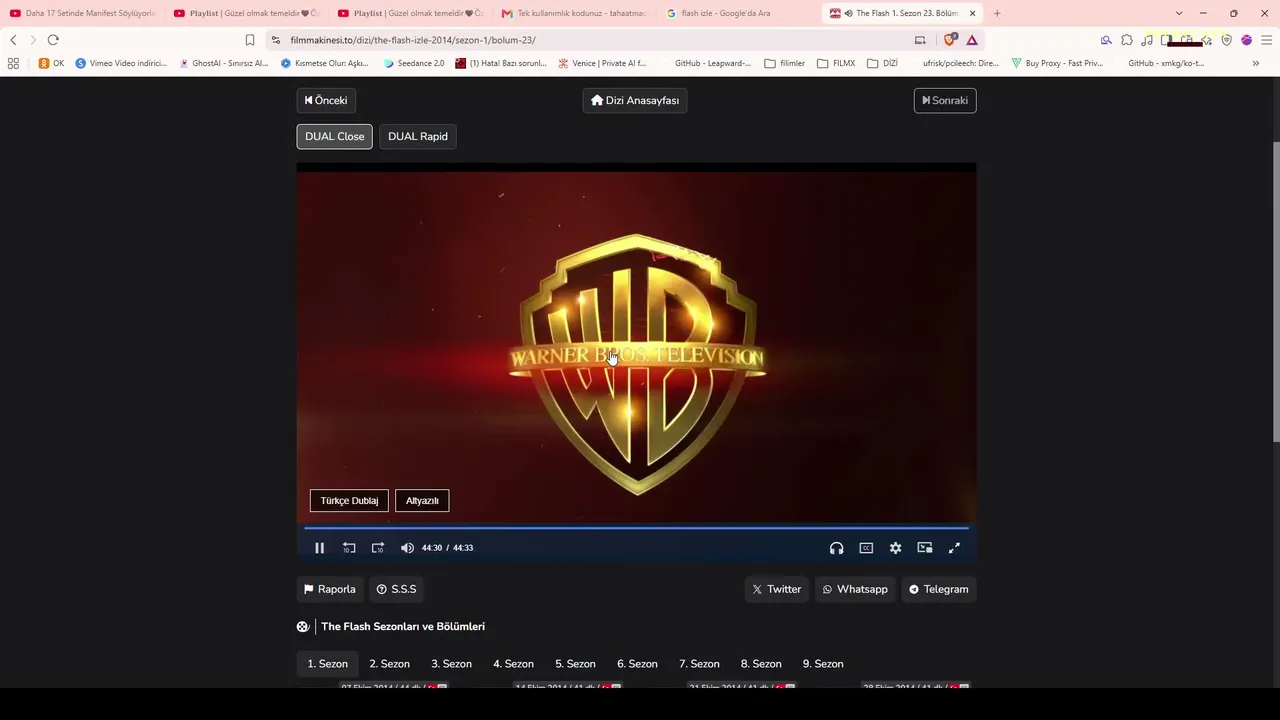Switch to the Gmail Tek kullanımlık tab
1280x720 pixels.
click(574, 13)
